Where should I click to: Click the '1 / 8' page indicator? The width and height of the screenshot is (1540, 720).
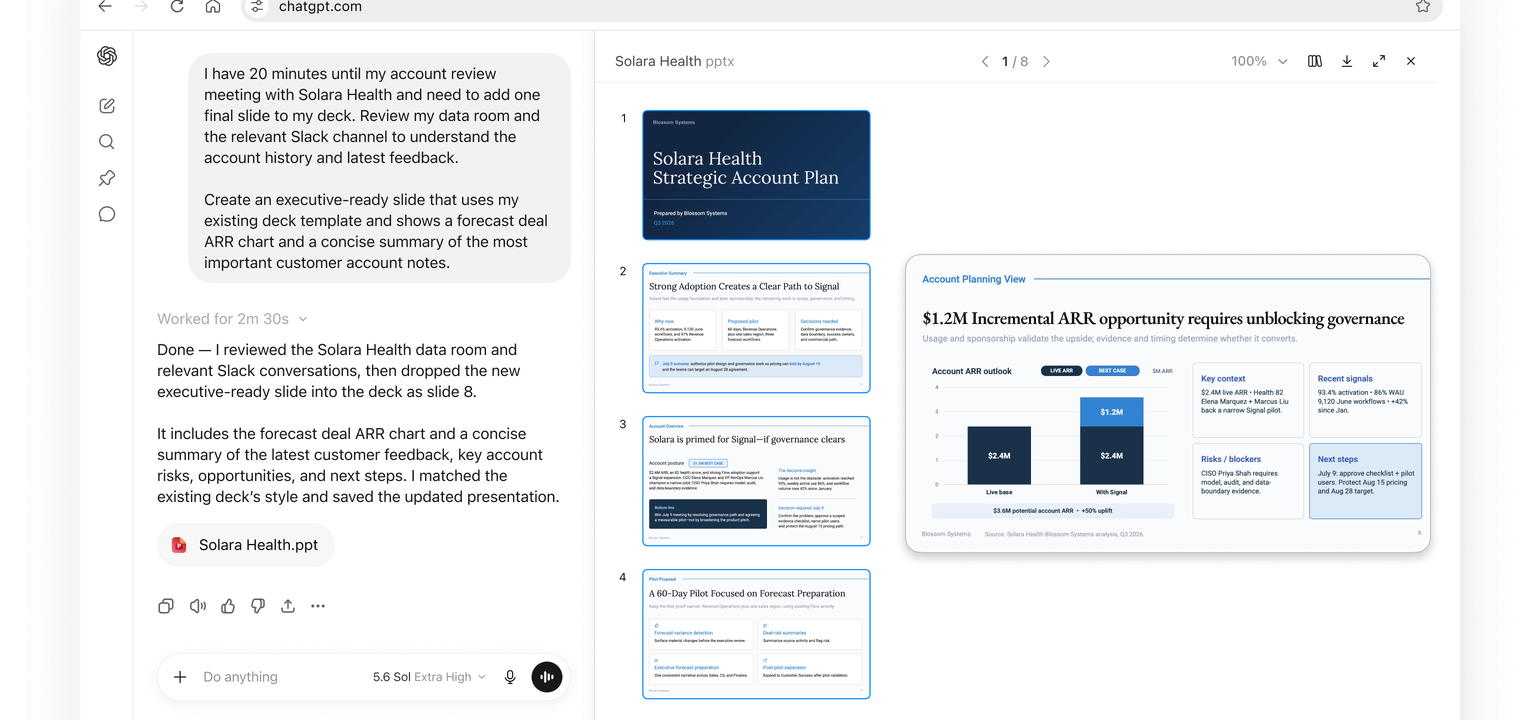point(1015,61)
